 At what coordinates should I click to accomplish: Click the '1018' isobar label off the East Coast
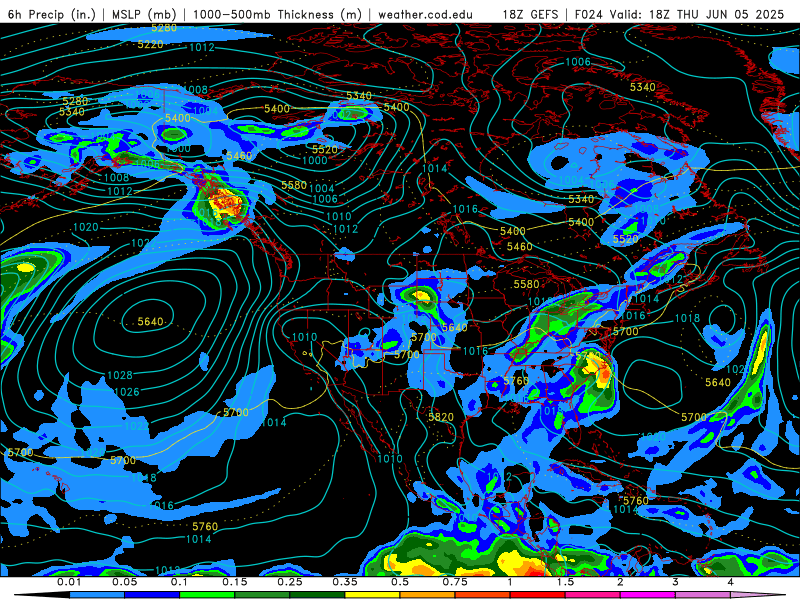pyautogui.click(x=687, y=318)
